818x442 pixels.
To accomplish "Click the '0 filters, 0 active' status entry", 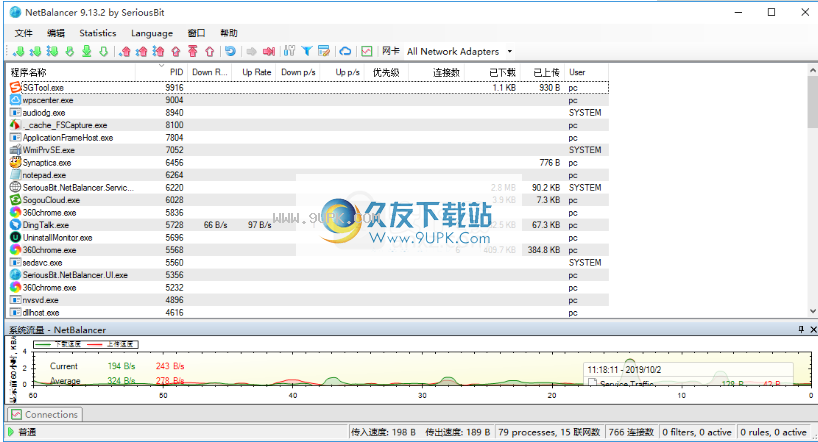I will click(696, 432).
